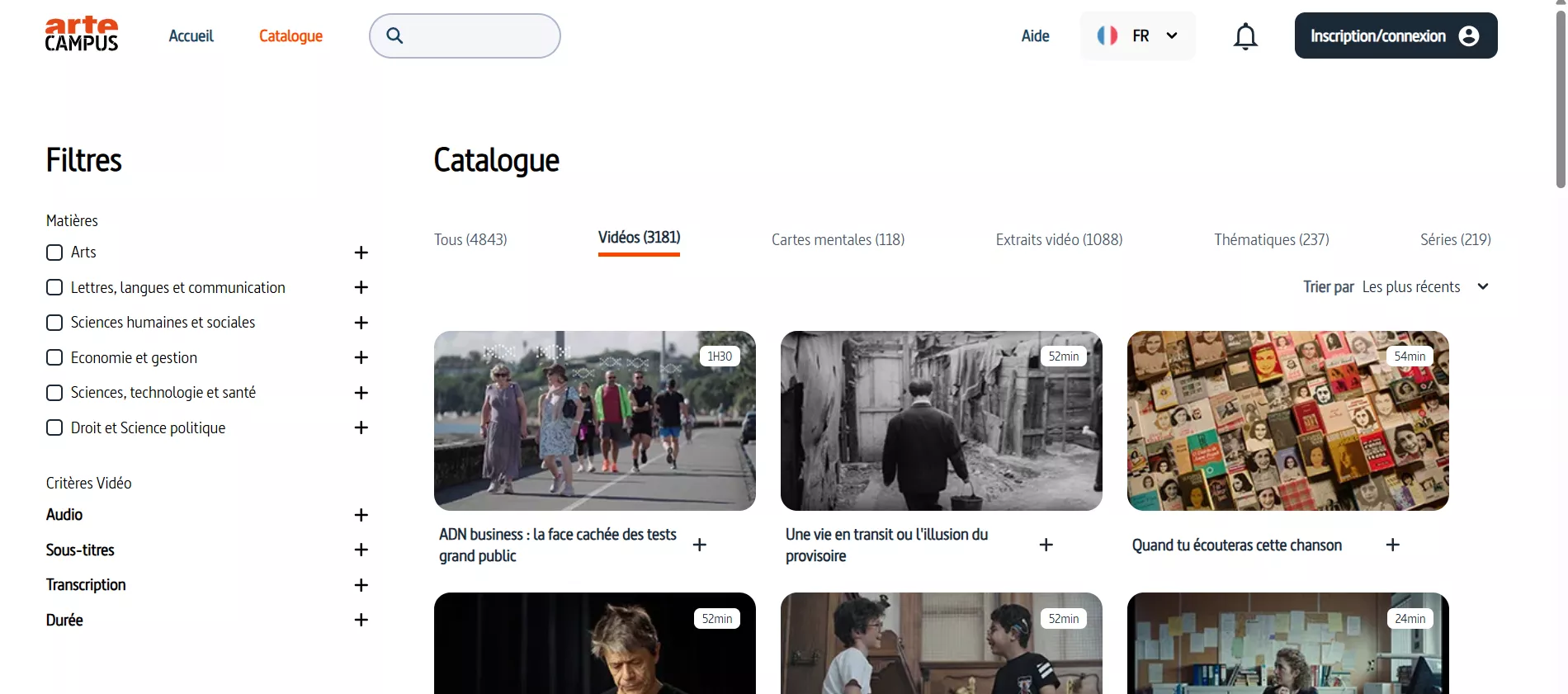1568x694 pixels.
Task: Click the user profile icon in login button
Action: 1468,35
